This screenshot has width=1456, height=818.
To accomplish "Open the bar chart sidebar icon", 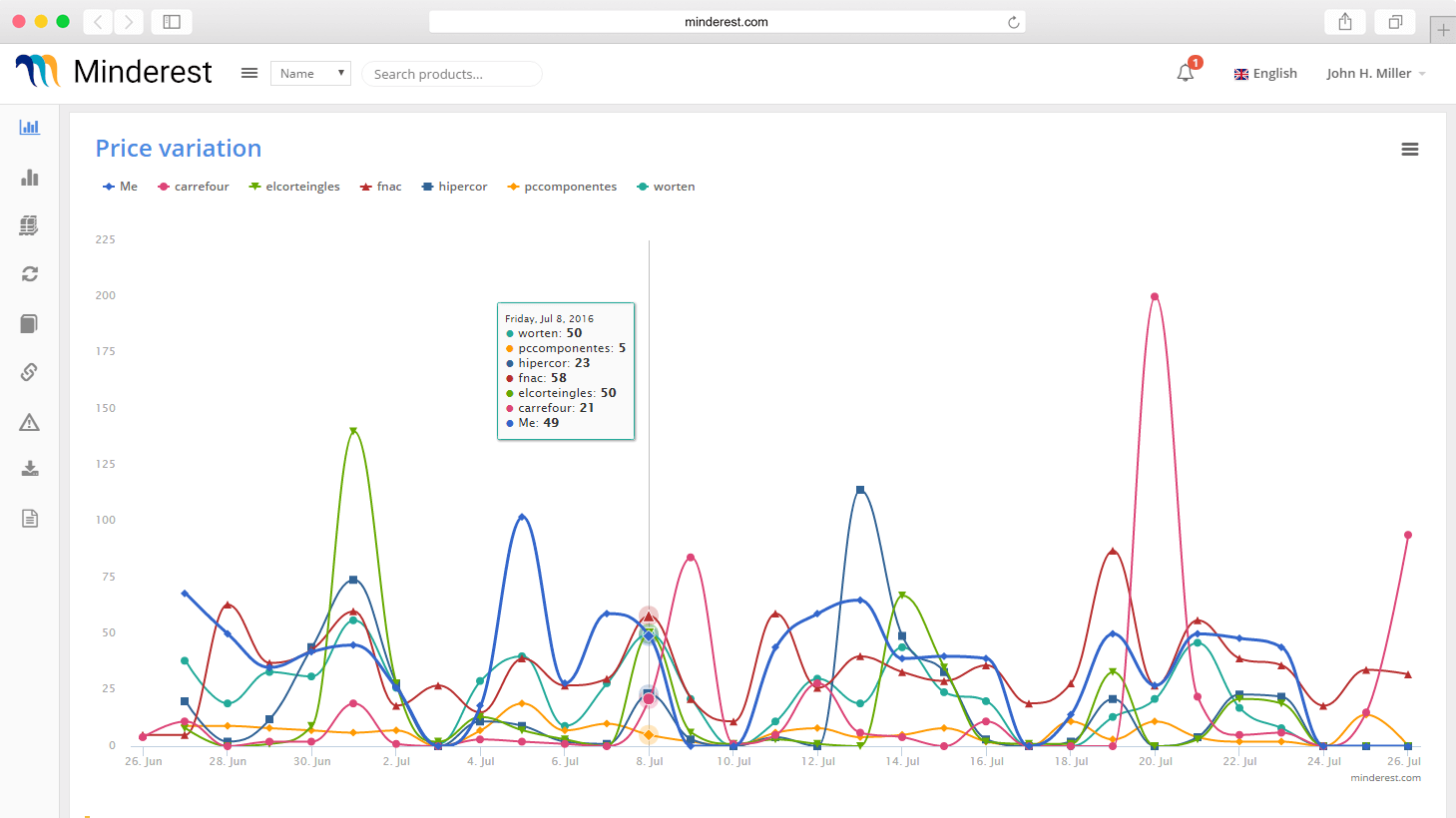I will [30, 177].
